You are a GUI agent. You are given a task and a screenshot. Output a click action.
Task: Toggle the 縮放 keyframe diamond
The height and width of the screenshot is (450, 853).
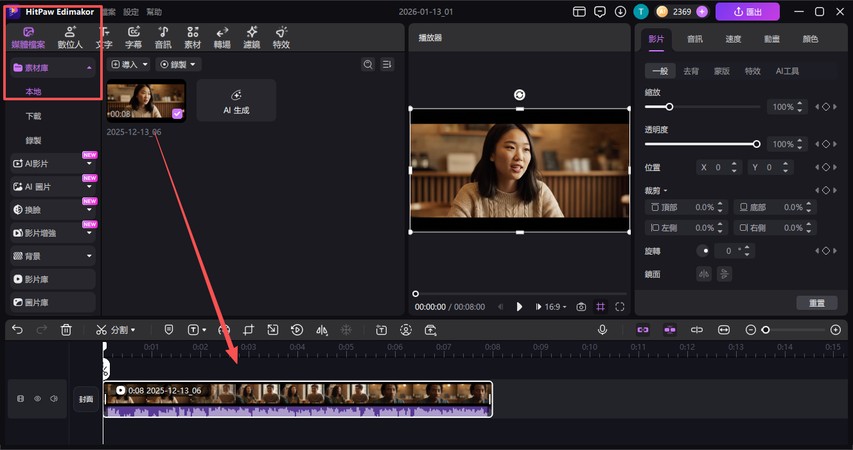826,107
